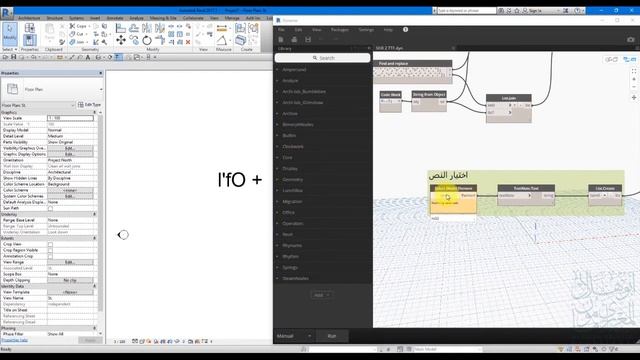Viewport: 640px width, 360px height.
Task: Open the Annotate ribbon tab
Action: (x=115, y=18)
